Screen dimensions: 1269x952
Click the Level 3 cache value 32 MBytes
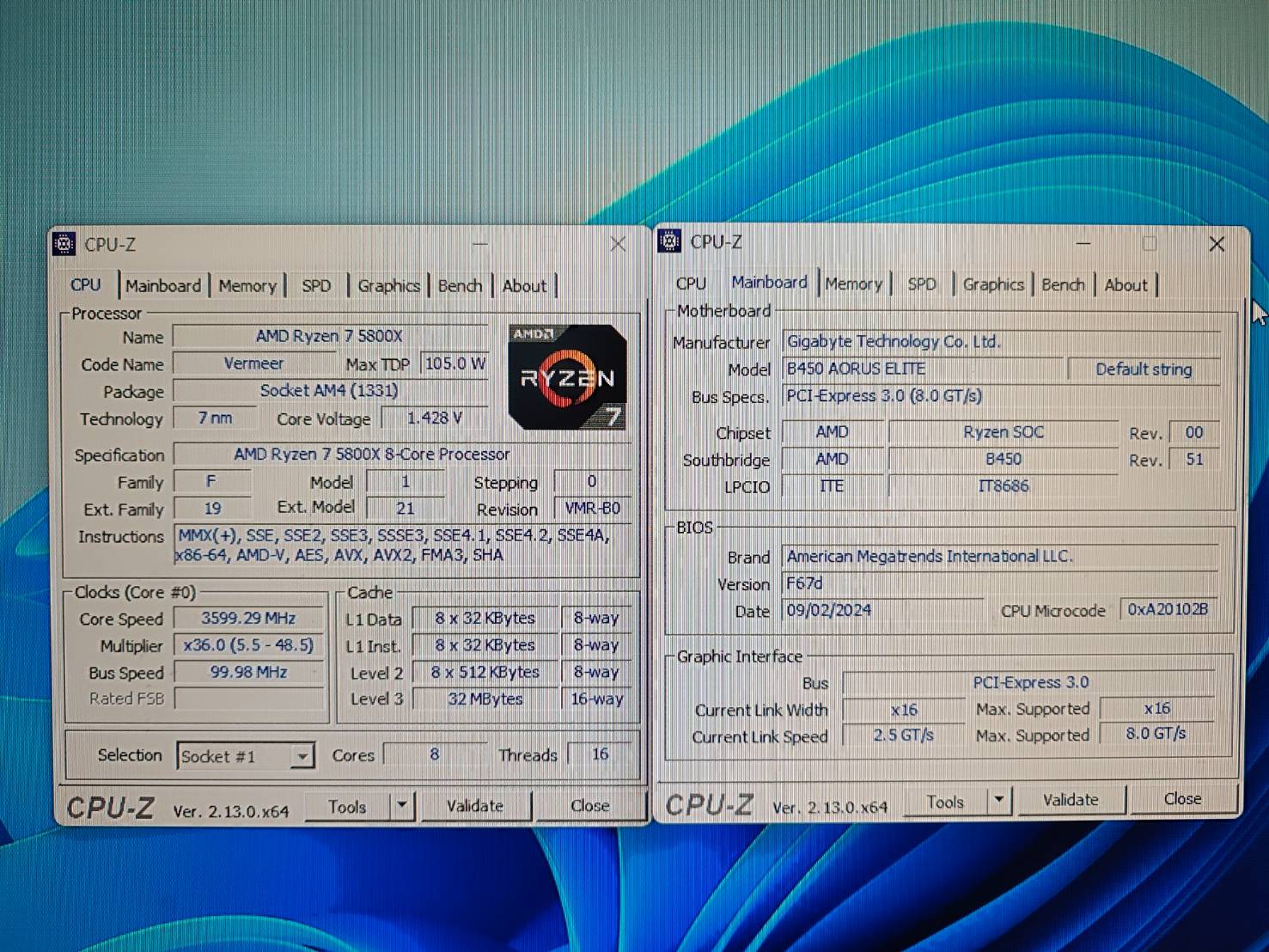coord(485,699)
